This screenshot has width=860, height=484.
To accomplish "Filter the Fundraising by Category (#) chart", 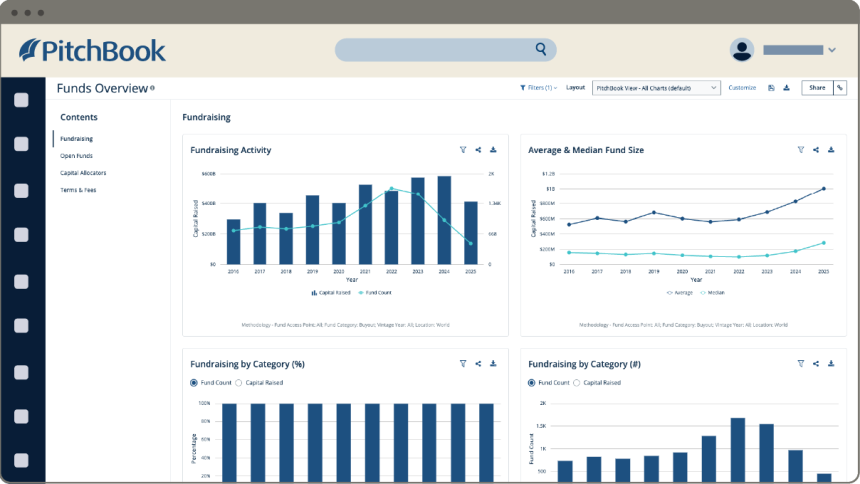I will tap(801, 364).
